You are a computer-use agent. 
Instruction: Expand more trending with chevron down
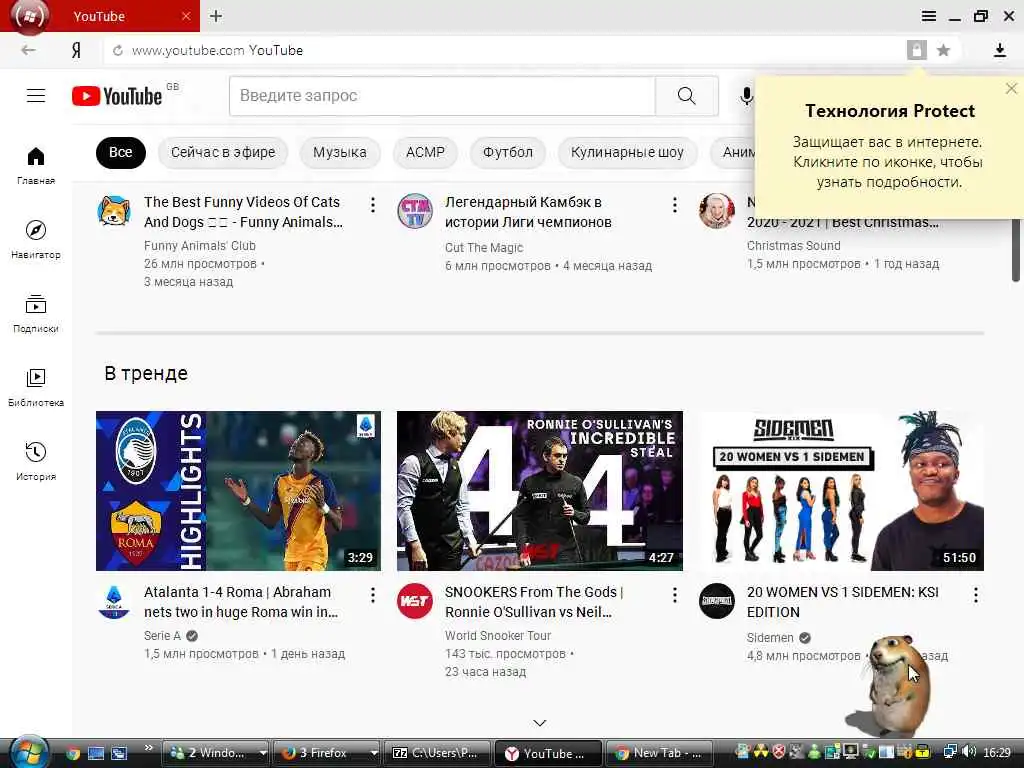539,723
